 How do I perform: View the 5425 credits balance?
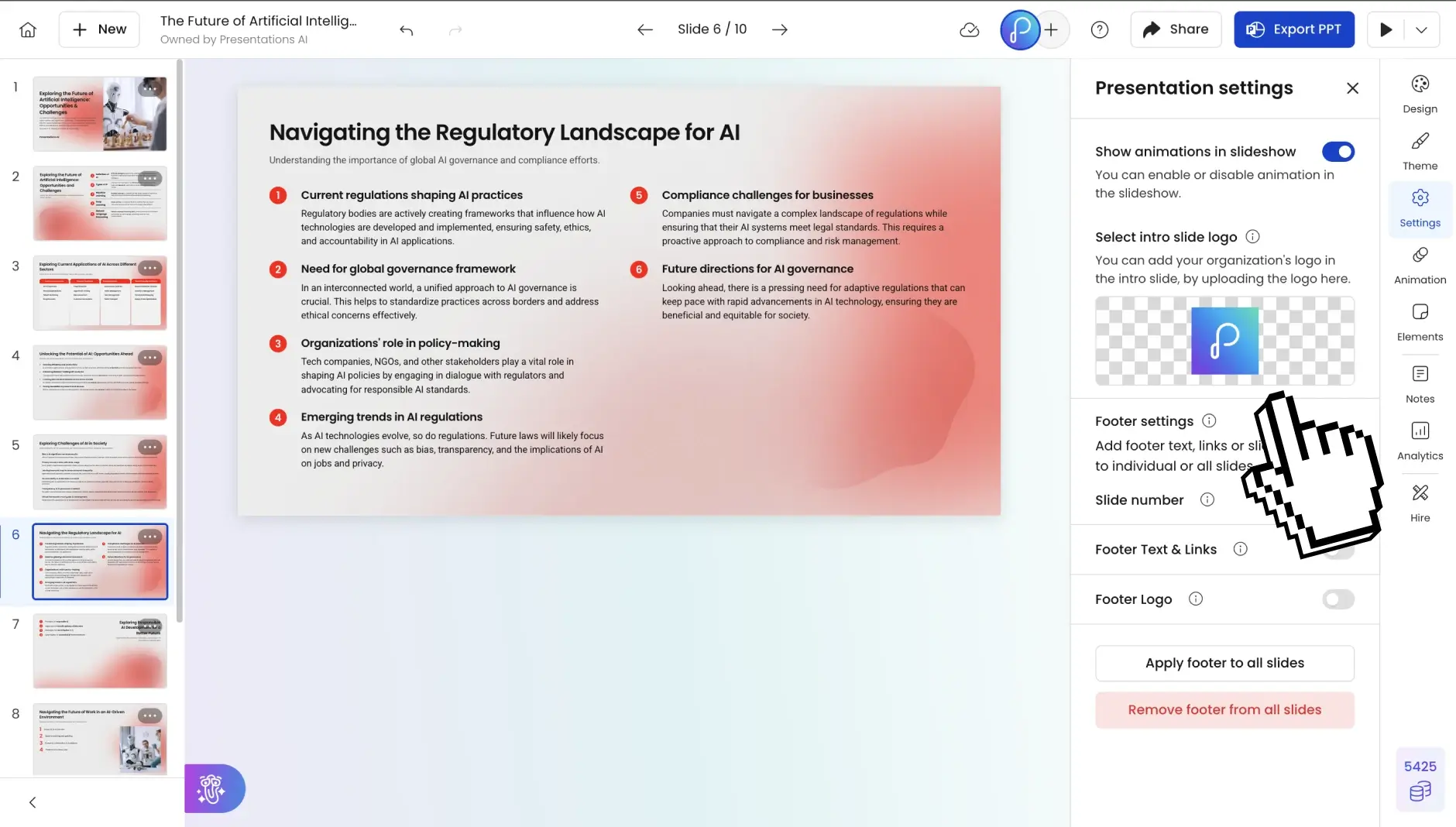[1420, 780]
